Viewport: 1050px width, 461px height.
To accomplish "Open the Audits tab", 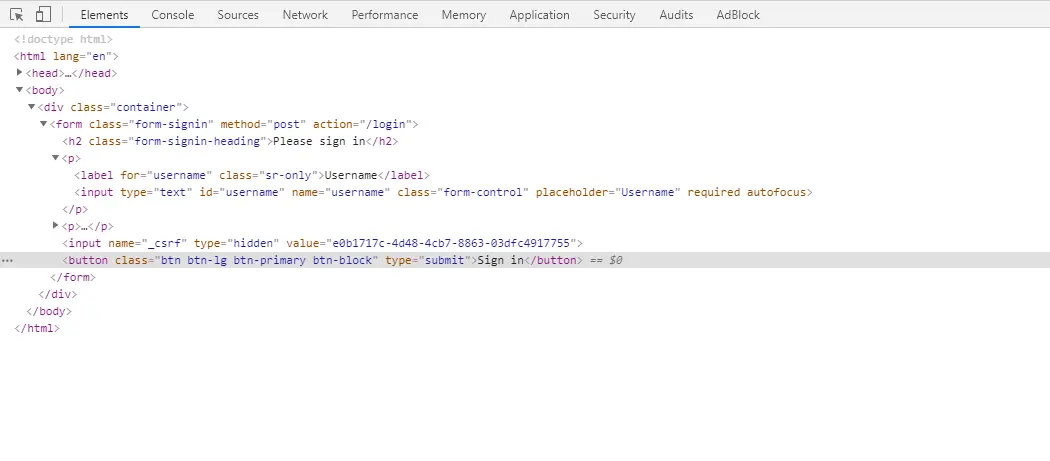I will tap(676, 15).
